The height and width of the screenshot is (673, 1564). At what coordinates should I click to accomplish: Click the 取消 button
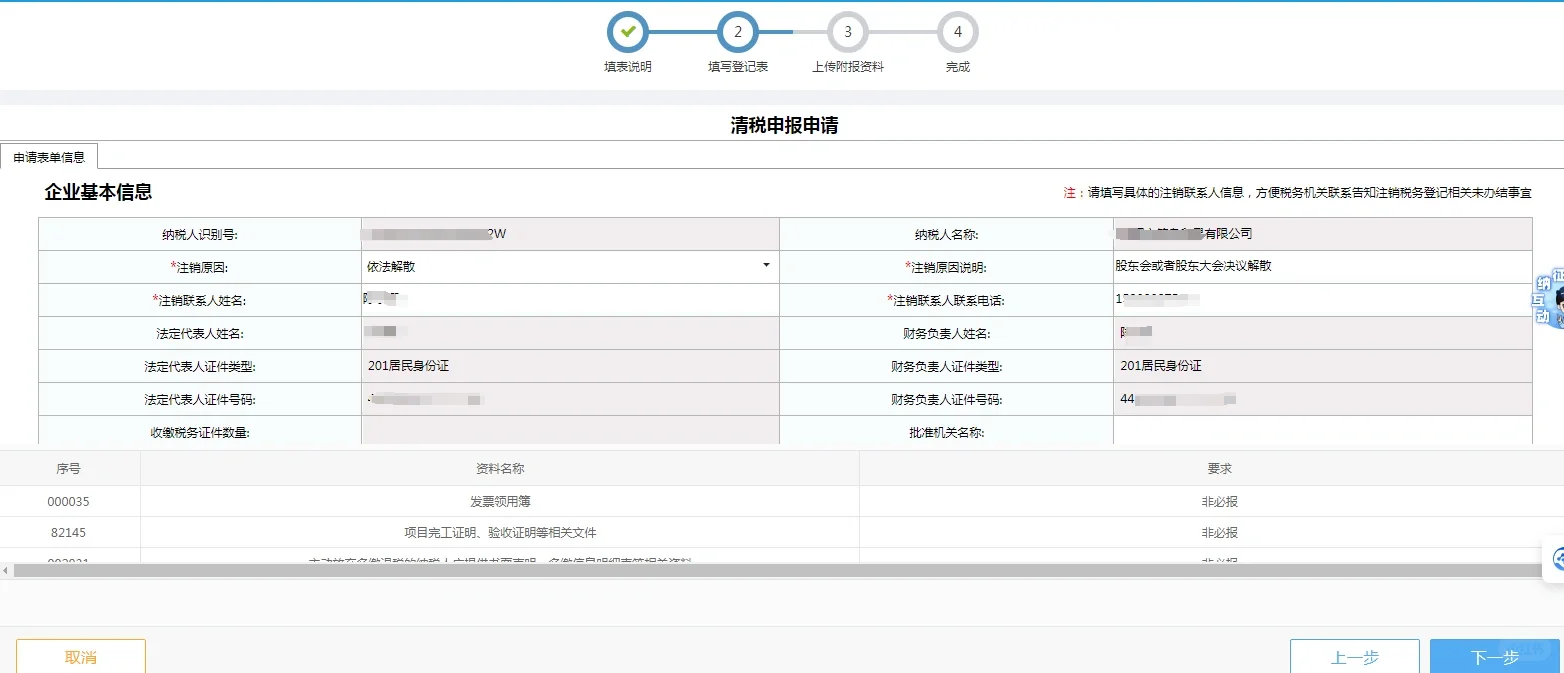pos(81,656)
